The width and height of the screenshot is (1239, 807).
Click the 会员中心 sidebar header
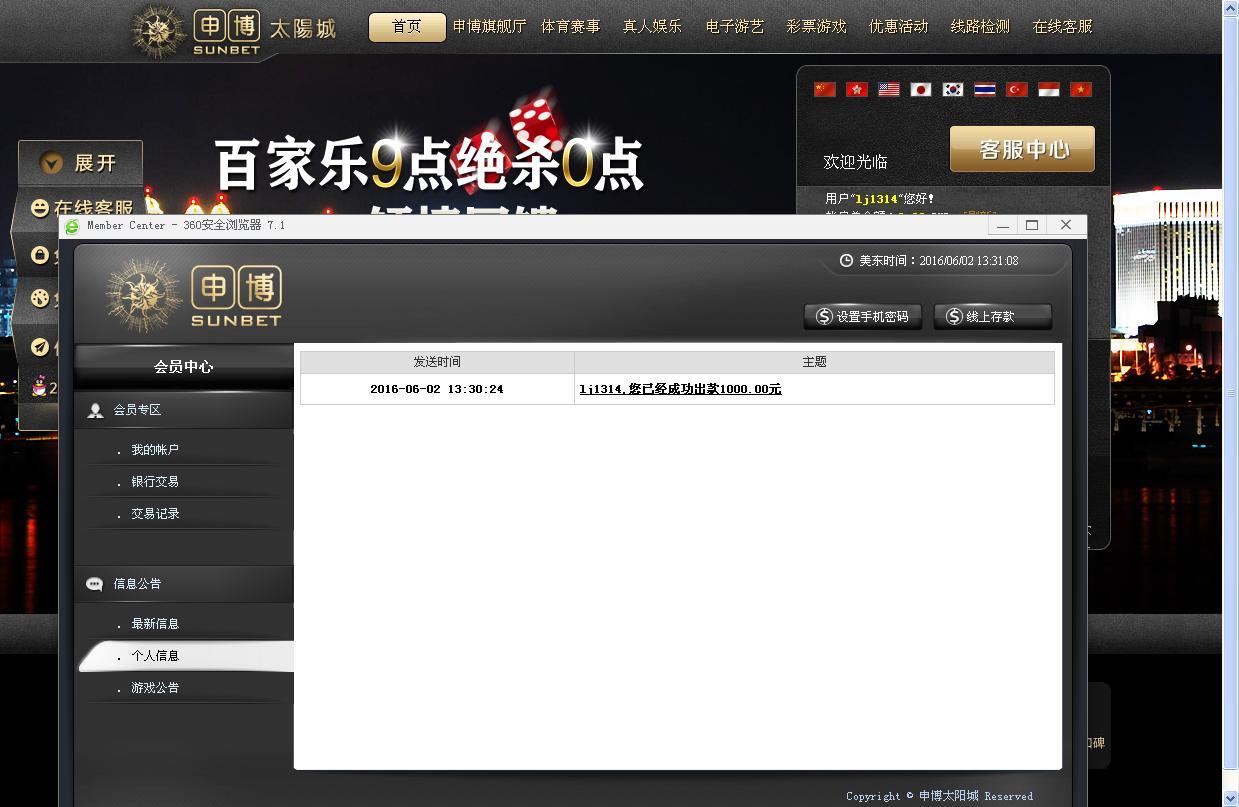click(184, 367)
